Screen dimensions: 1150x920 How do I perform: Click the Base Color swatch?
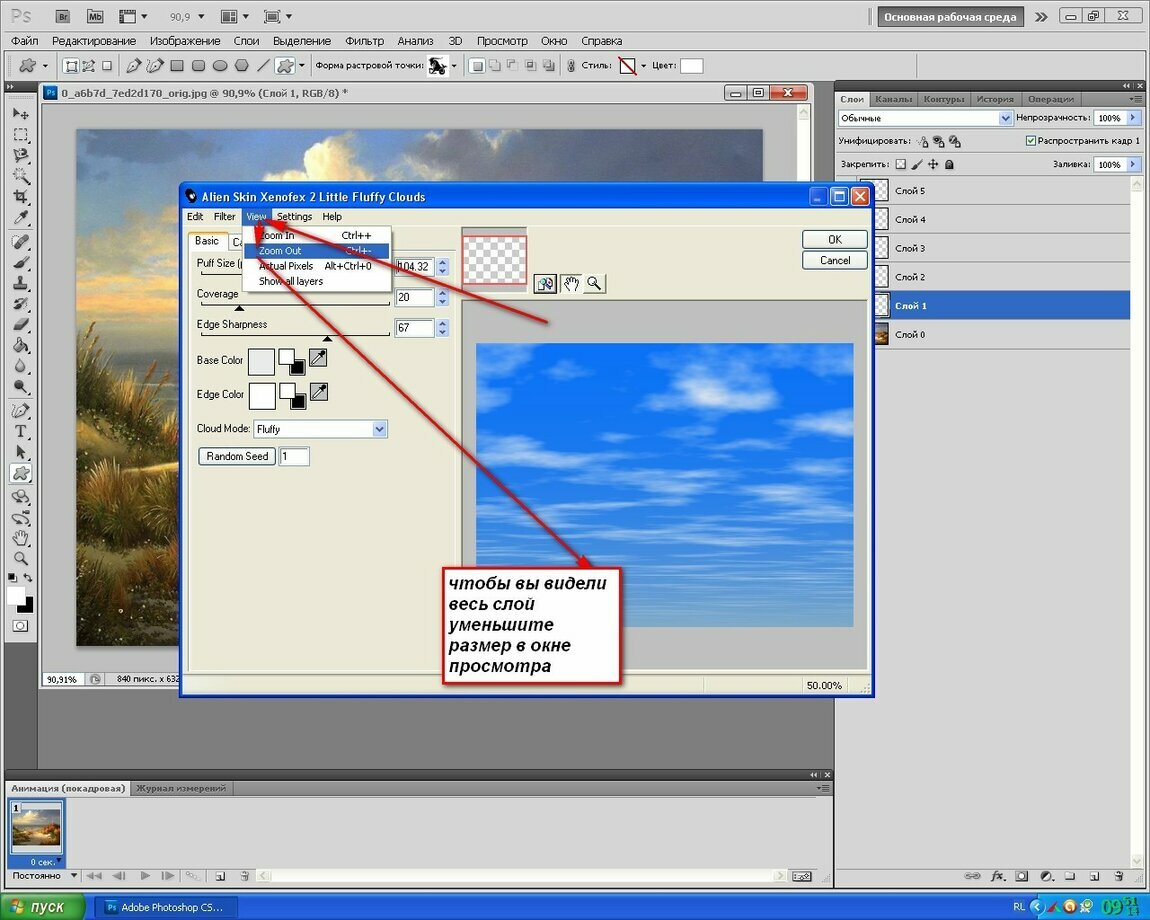261,362
